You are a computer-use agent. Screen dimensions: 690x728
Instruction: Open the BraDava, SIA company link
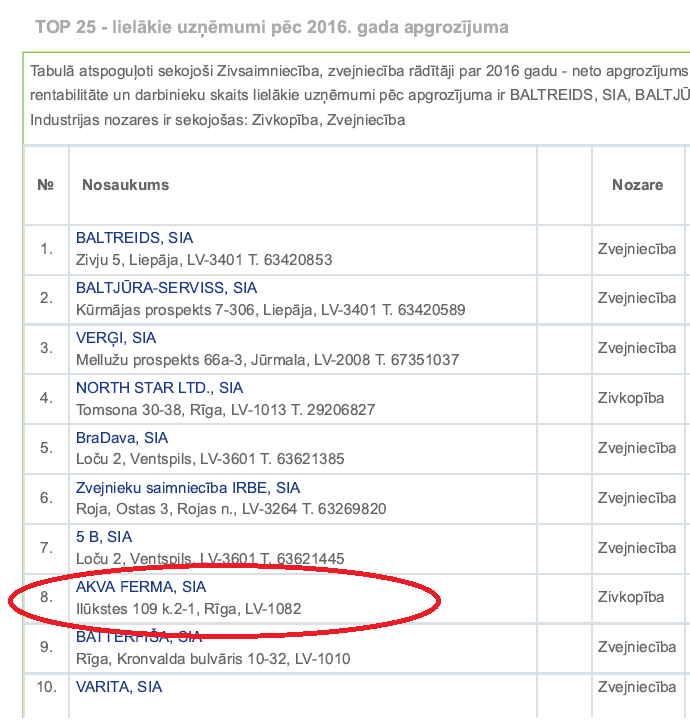(122, 438)
